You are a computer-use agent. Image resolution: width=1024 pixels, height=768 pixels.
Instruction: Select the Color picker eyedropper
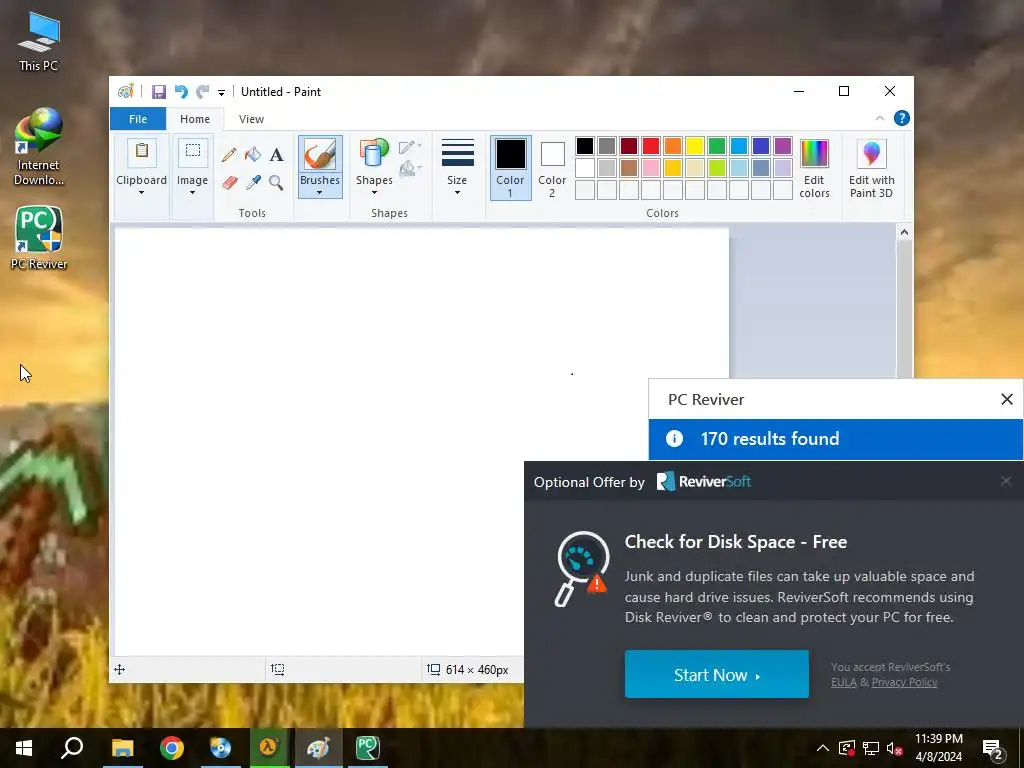(x=253, y=182)
